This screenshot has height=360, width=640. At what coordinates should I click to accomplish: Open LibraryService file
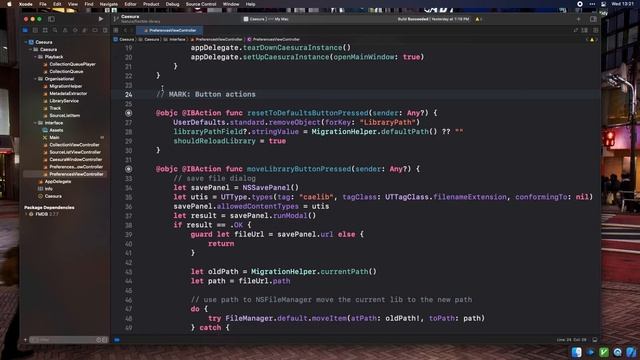click(64, 101)
